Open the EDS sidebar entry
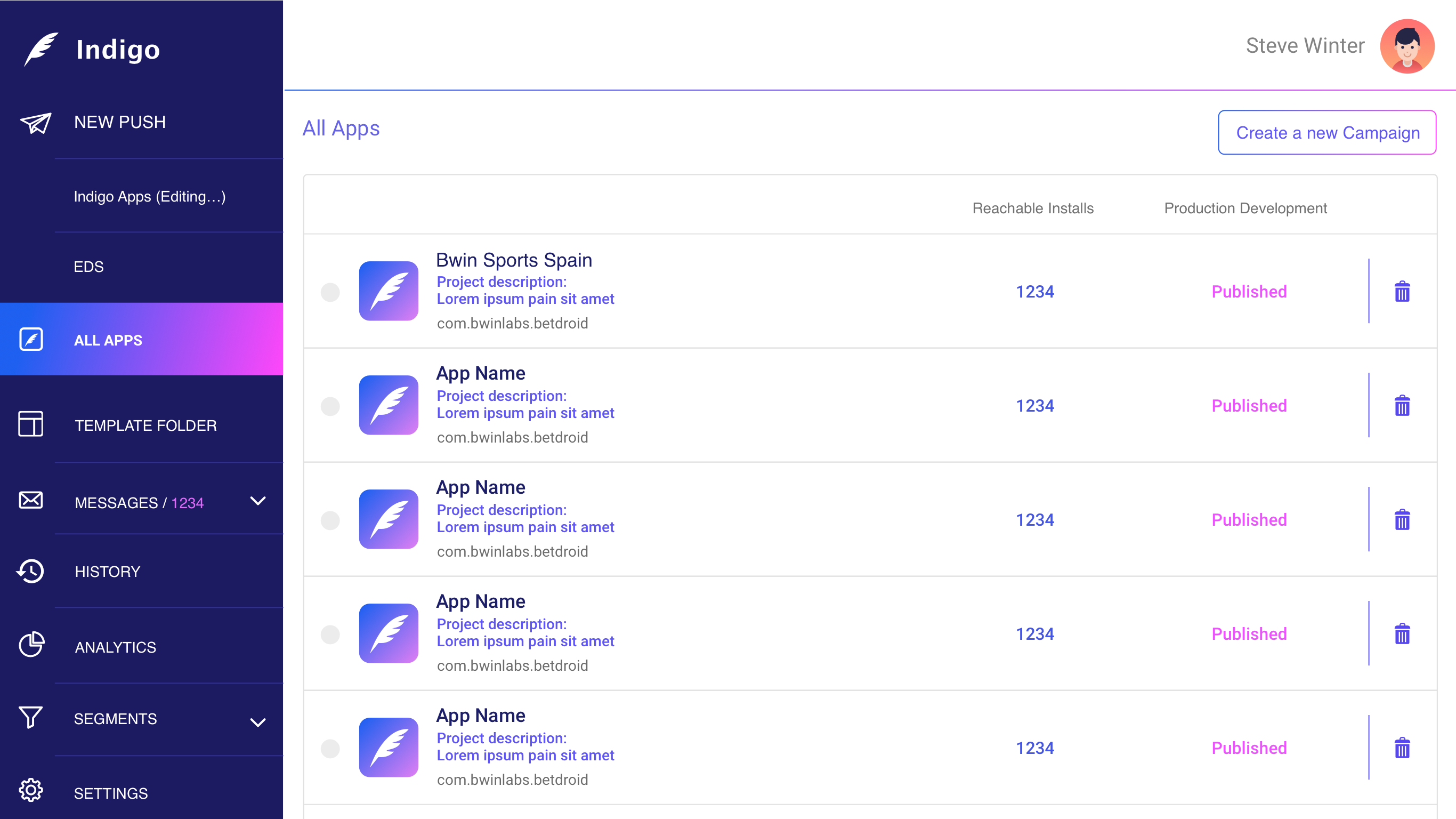The height and width of the screenshot is (819, 1456). pos(89,267)
